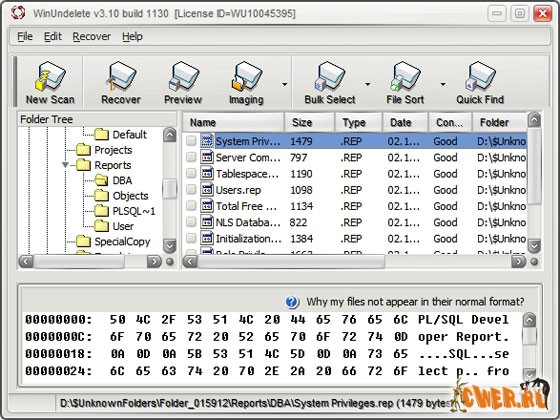Click the size value 1479
Image resolution: width=560 pixels, height=420 pixels.
(x=301, y=141)
